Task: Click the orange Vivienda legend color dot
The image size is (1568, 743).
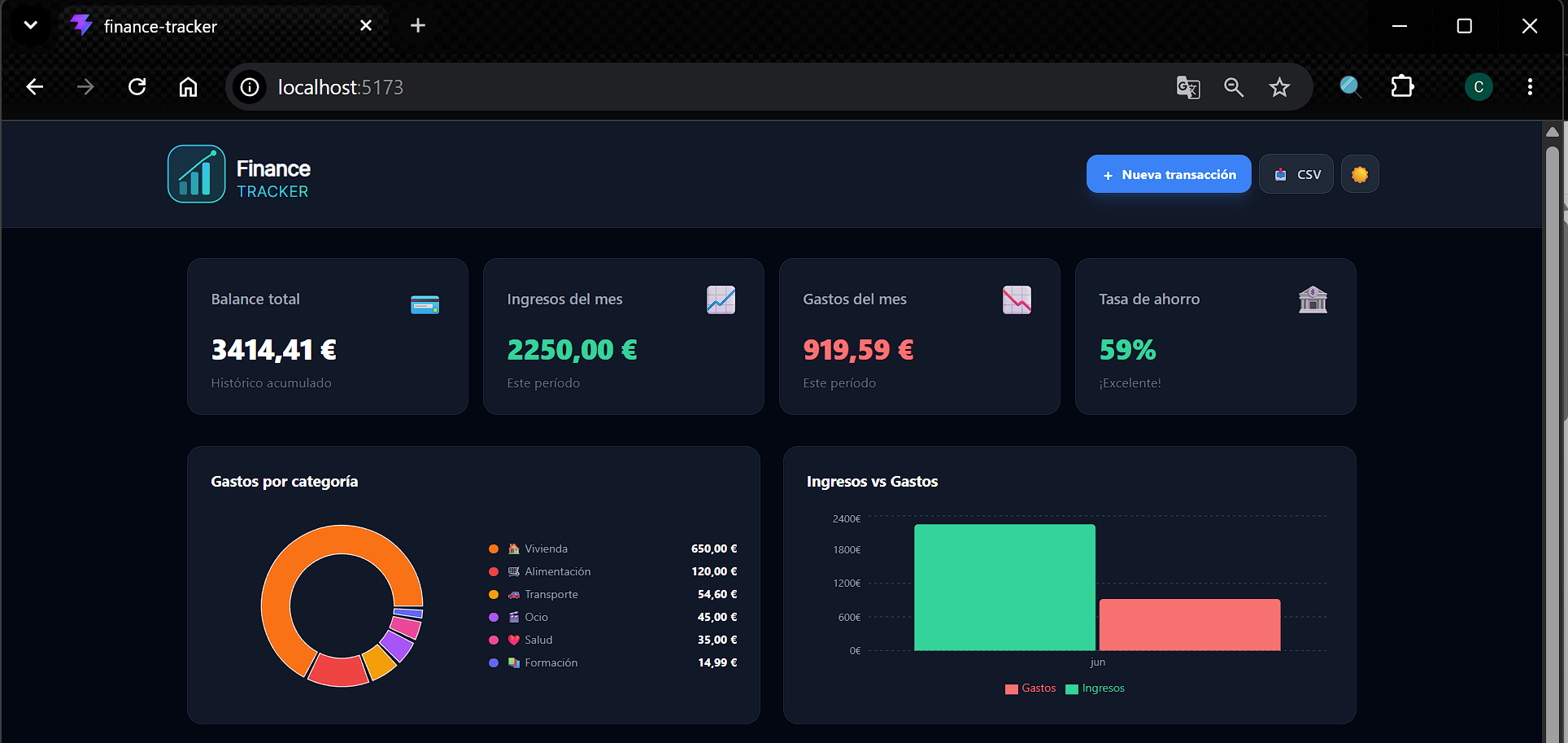Action: pyautogui.click(x=494, y=549)
